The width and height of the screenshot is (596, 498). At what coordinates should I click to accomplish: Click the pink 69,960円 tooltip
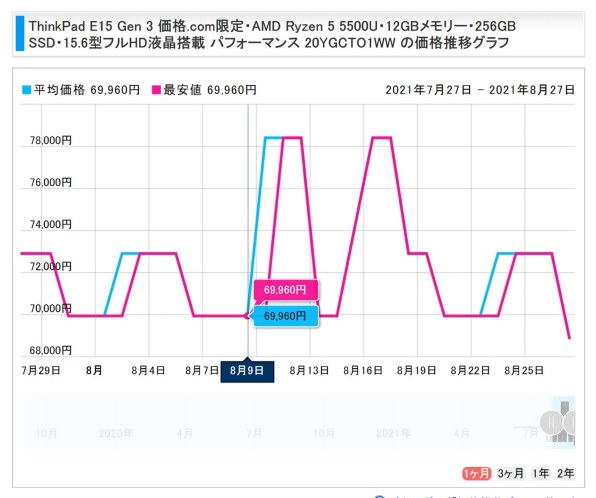(x=285, y=290)
